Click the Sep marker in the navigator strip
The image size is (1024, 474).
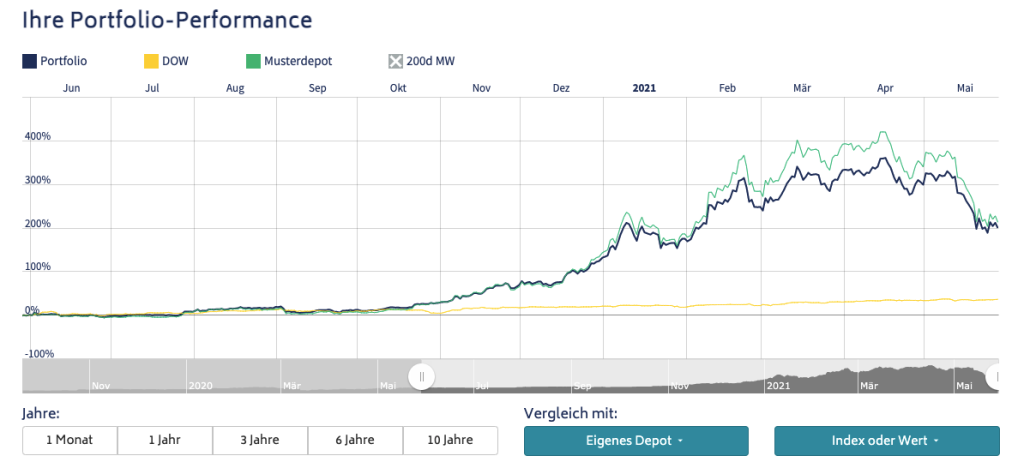tap(583, 384)
